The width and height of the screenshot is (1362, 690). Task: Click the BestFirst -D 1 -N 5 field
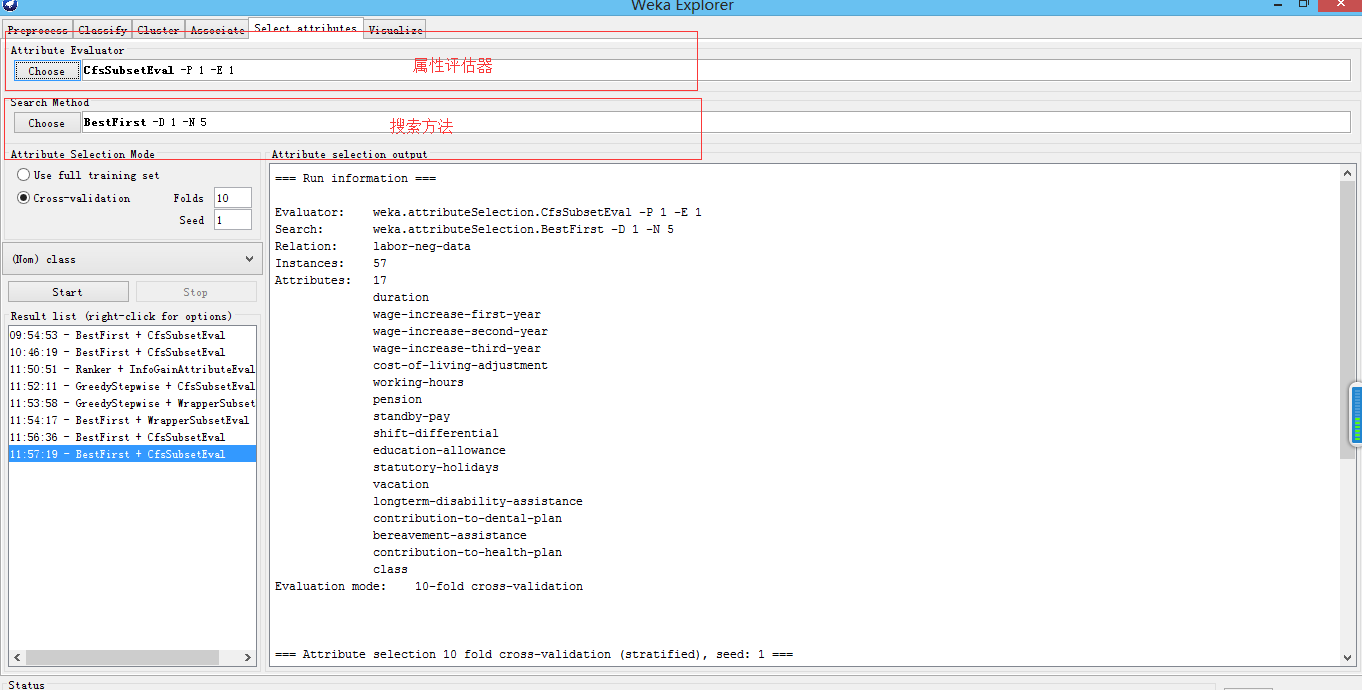coord(716,122)
